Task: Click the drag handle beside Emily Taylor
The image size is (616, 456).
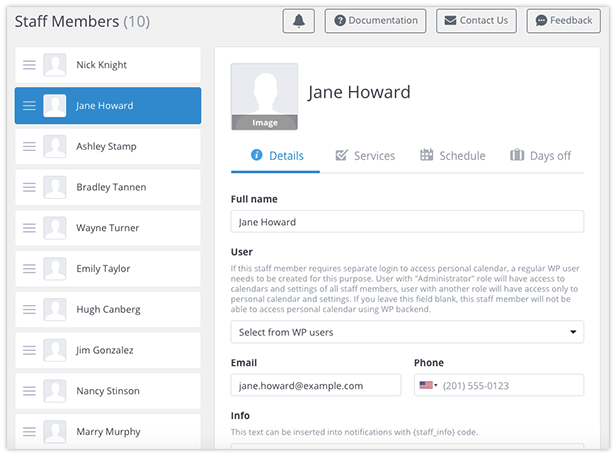Action: (x=29, y=269)
